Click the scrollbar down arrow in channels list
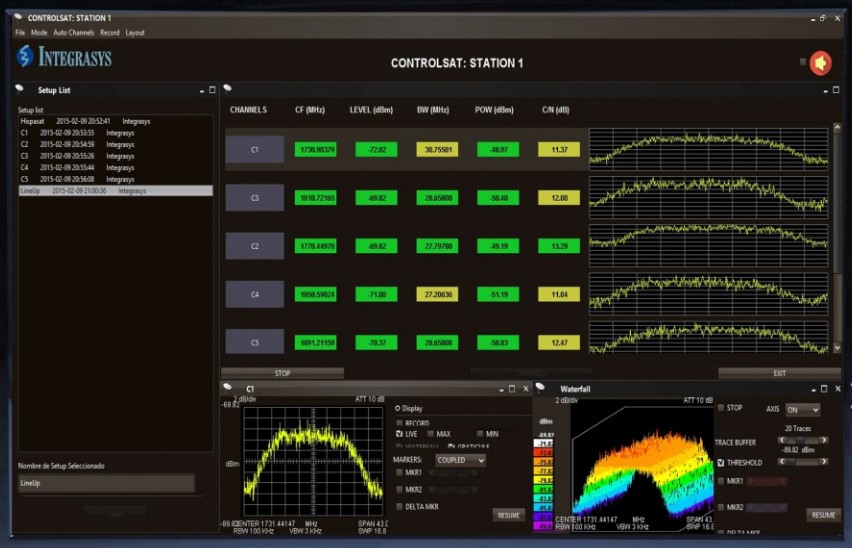This screenshot has width=852, height=548. [x=837, y=348]
